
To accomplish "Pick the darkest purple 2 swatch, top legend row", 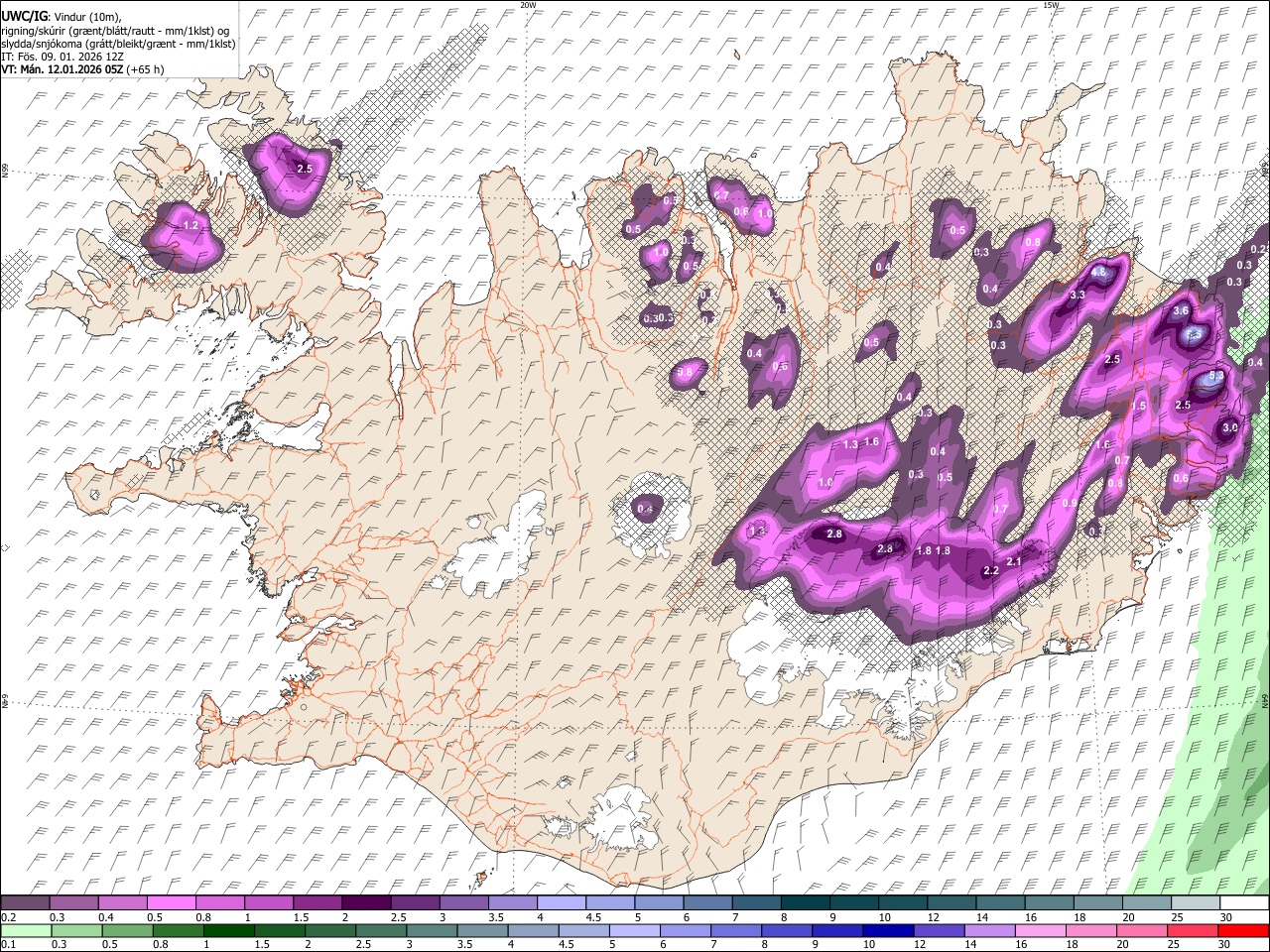I will pyautogui.click(x=365, y=903).
